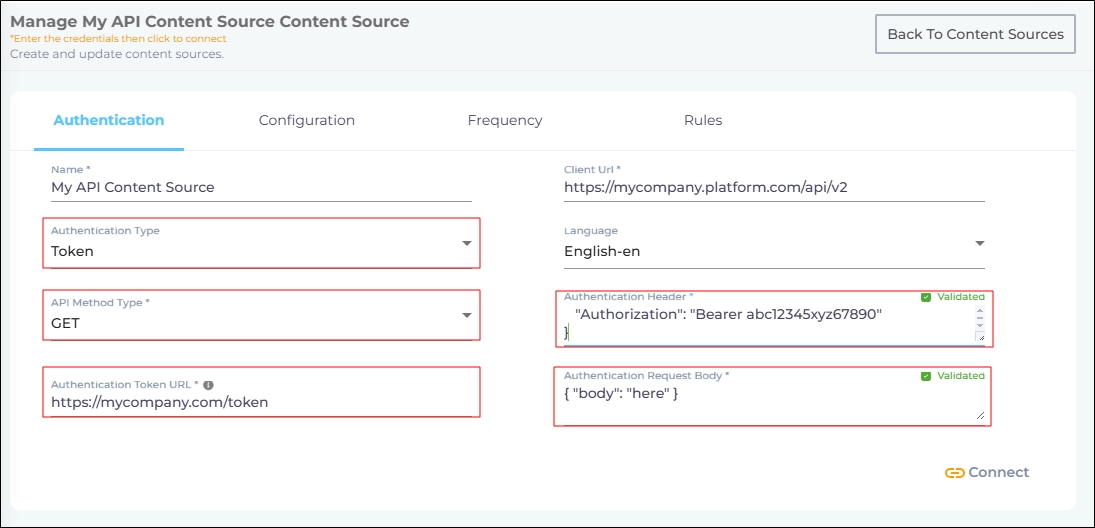Image resolution: width=1095 pixels, height=528 pixels.
Task: Open the Frequency tab
Action: point(505,120)
